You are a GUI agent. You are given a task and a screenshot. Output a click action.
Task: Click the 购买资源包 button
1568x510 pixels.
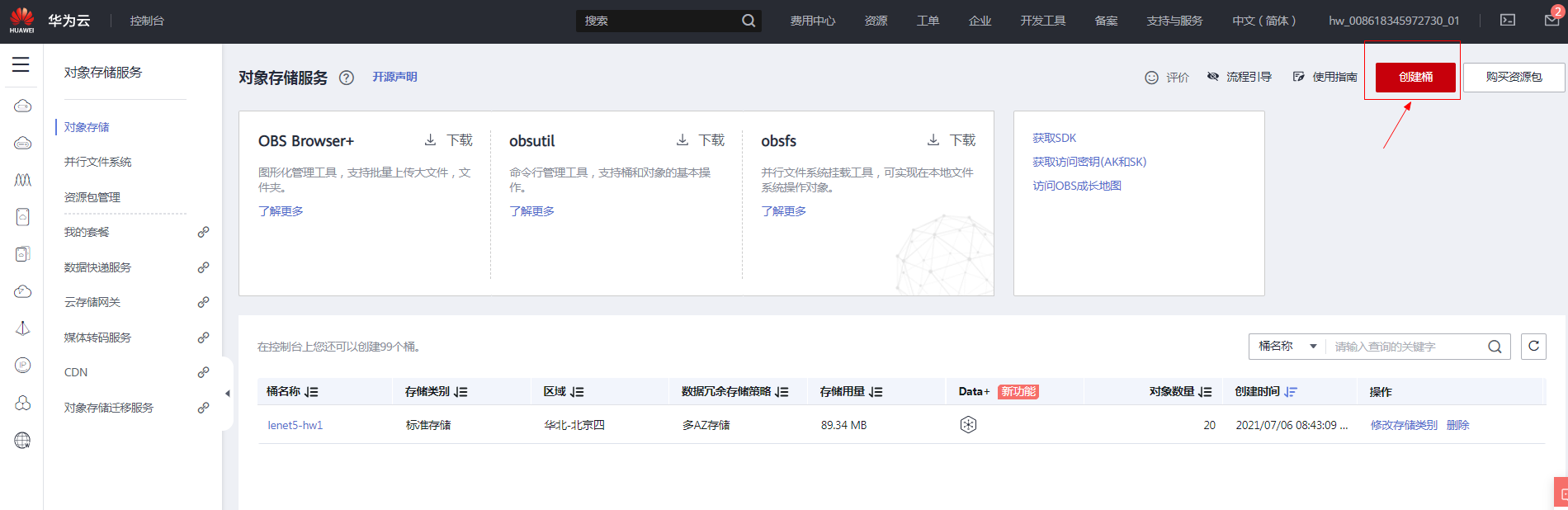pos(1514,77)
